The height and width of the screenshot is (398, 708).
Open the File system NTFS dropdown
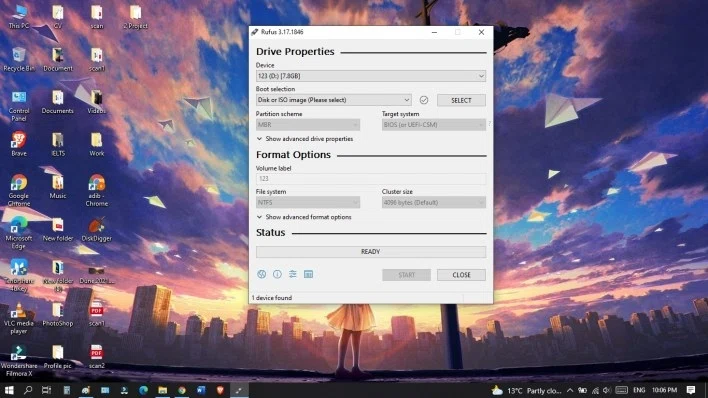coord(308,202)
